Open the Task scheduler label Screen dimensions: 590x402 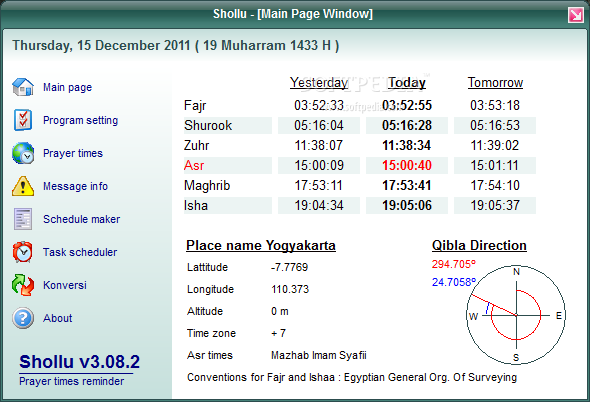pyautogui.click(x=80, y=252)
